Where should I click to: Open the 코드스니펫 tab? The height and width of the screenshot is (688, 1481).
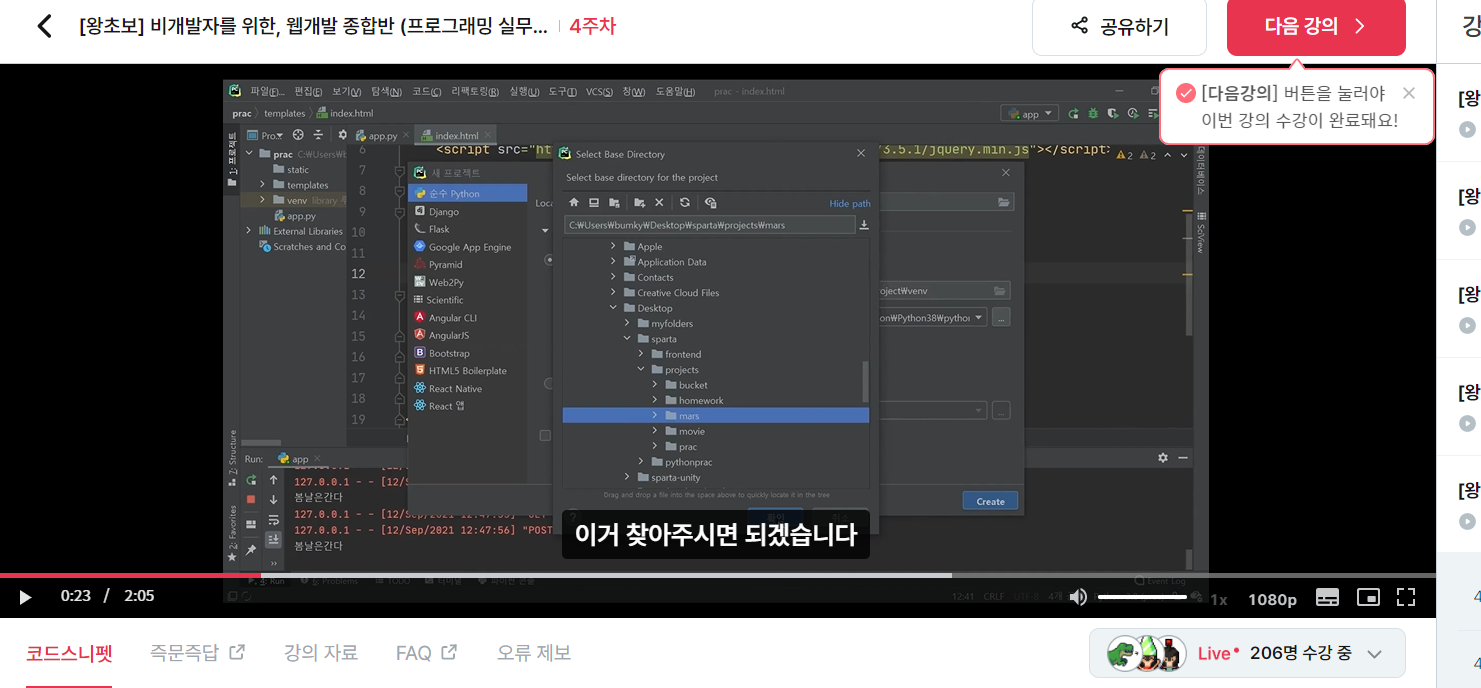point(69,653)
